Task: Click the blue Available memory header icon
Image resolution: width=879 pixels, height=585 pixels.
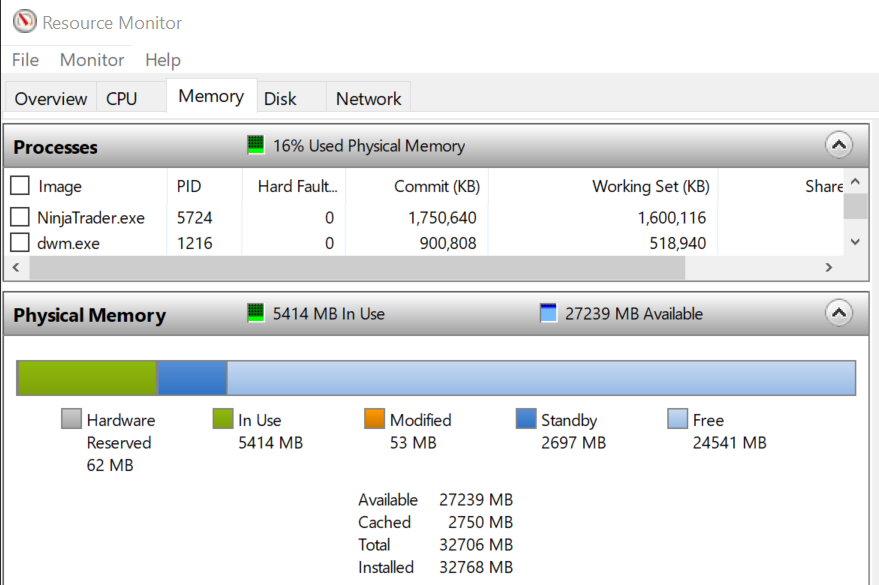Action: pos(548,313)
